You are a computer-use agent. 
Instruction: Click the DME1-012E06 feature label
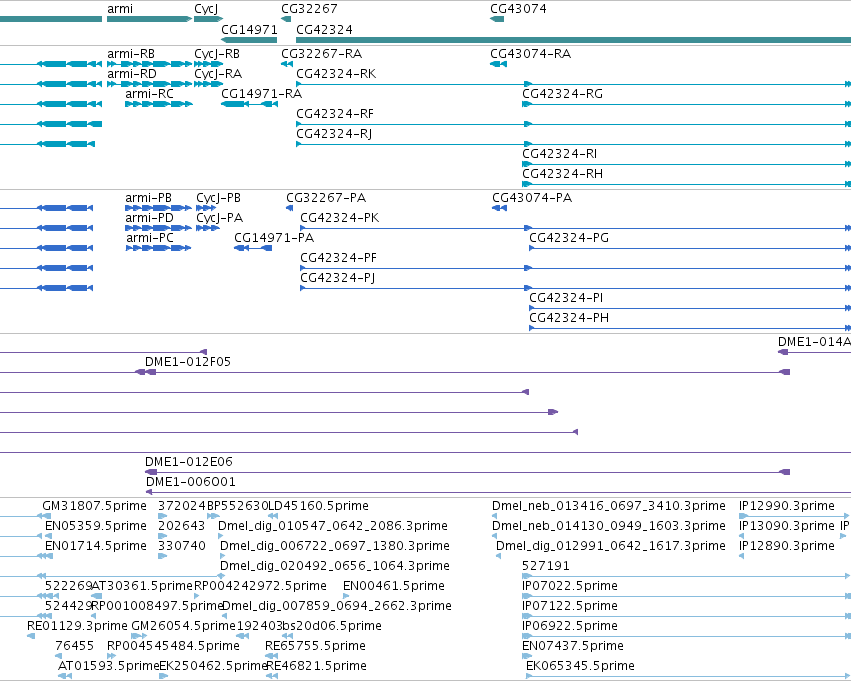pyautogui.click(x=189, y=462)
